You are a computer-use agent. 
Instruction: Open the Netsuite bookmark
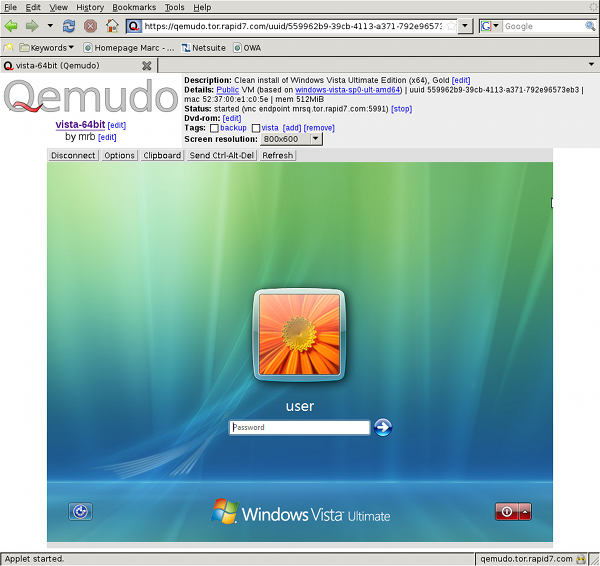[x=204, y=48]
